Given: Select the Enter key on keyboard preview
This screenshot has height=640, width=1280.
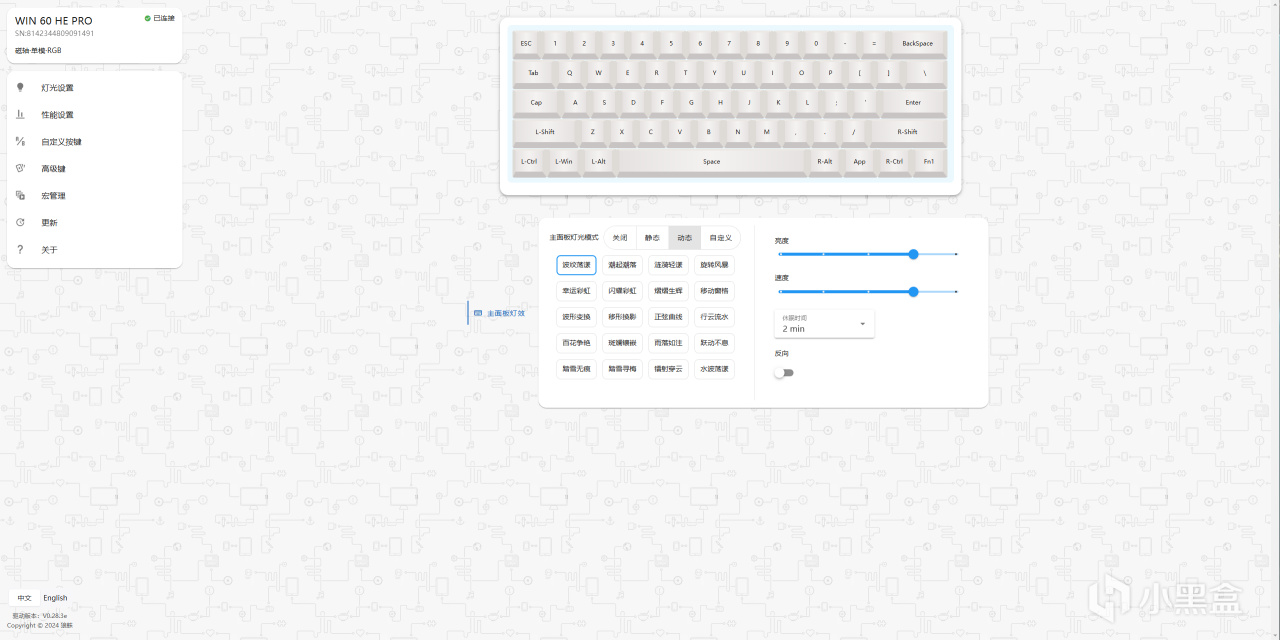Looking at the screenshot, I should [x=913, y=102].
